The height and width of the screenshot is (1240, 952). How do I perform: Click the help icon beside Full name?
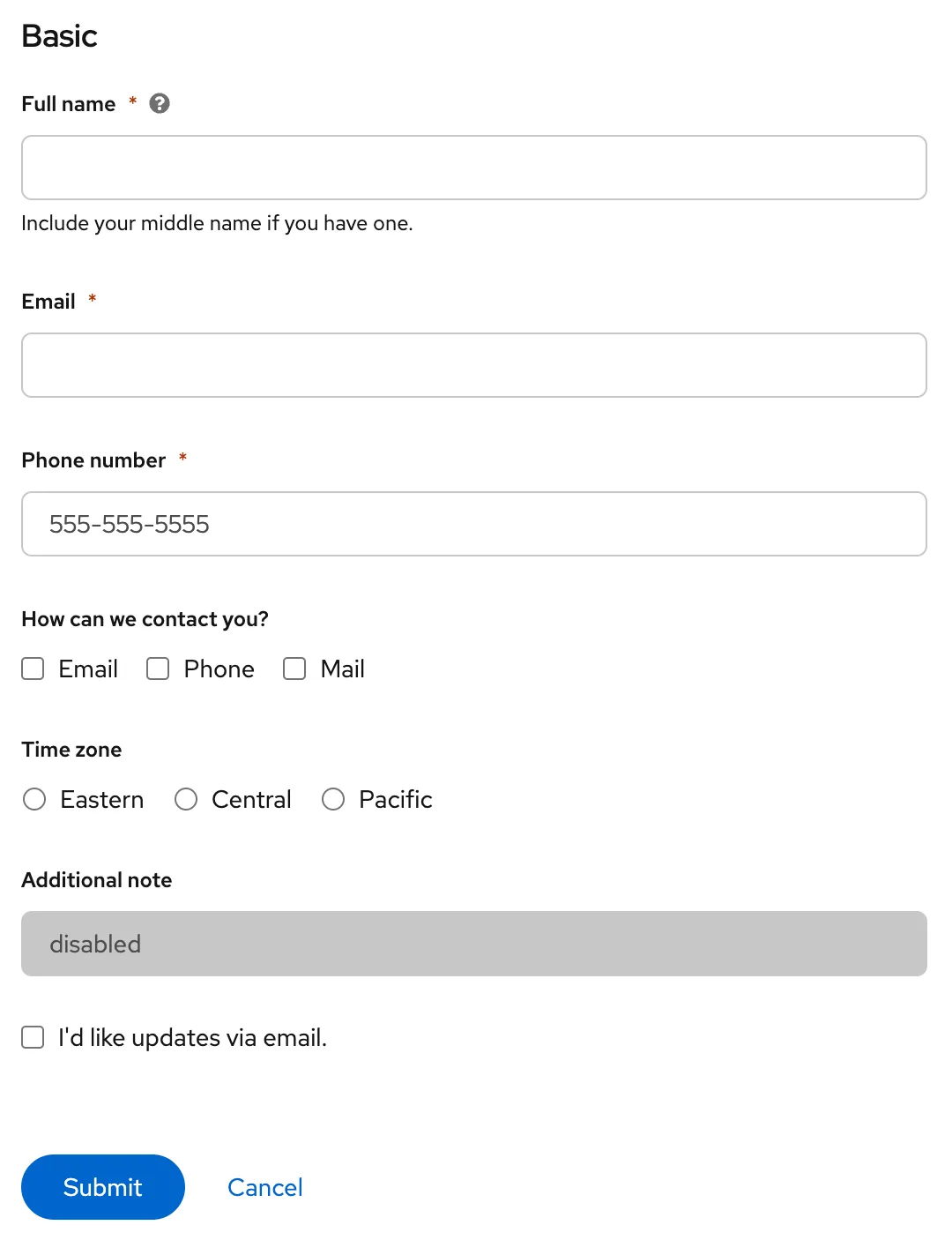coord(160,104)
